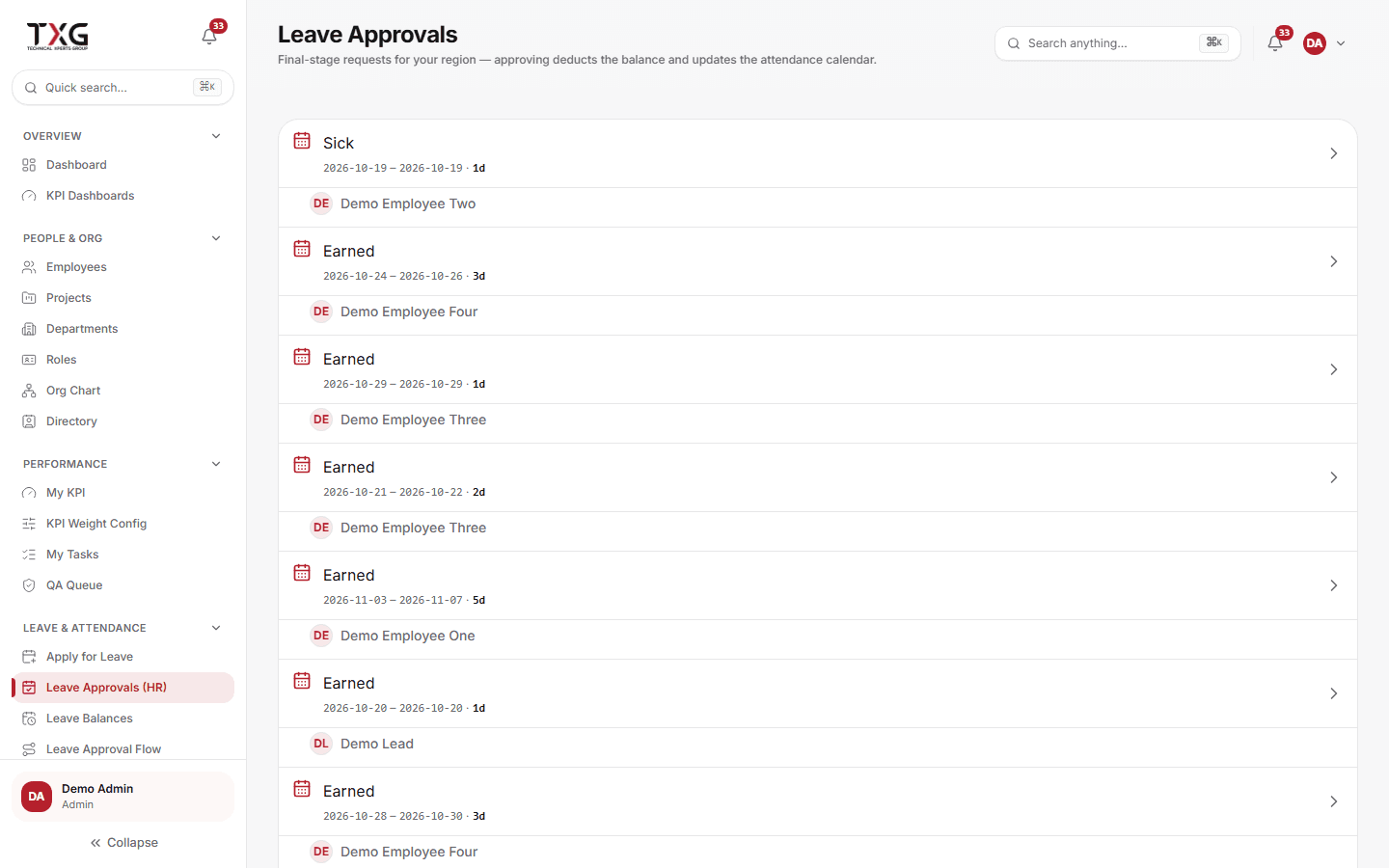
Task: Open Leave Approval Flow menu item
Action: point(123,749)
